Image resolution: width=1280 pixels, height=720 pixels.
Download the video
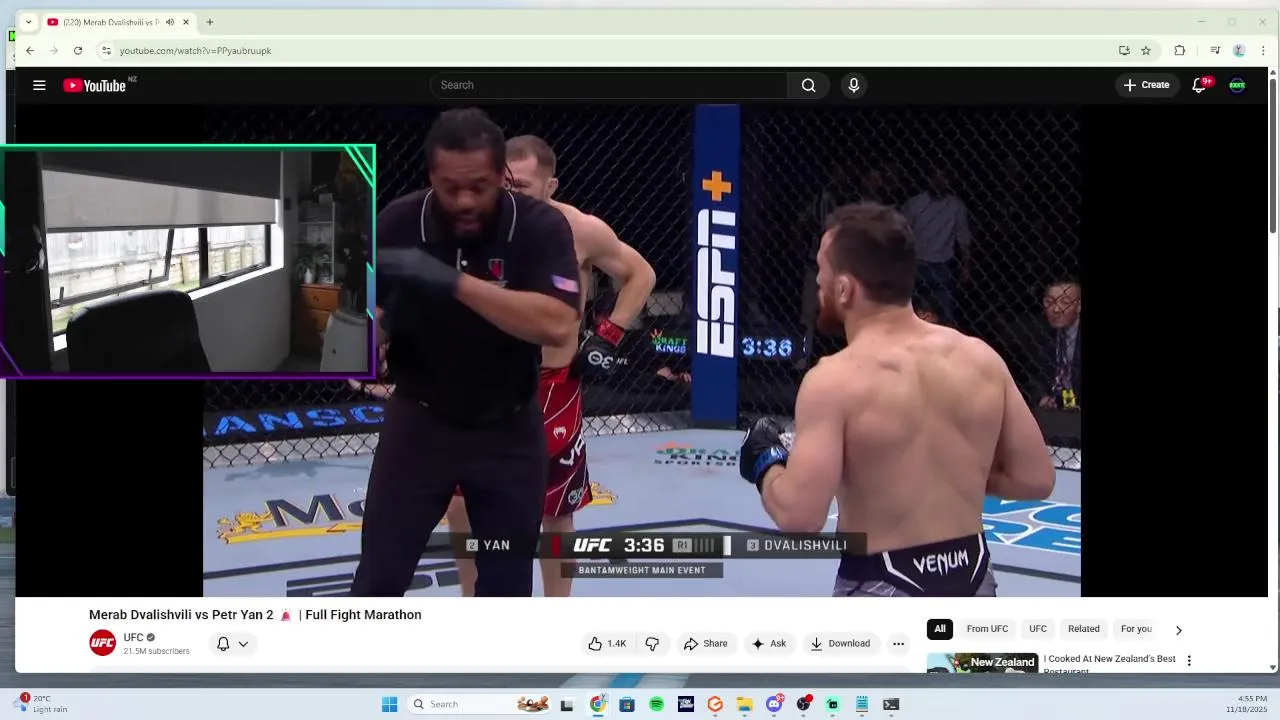pyautogui.click(x=840, y=644)
